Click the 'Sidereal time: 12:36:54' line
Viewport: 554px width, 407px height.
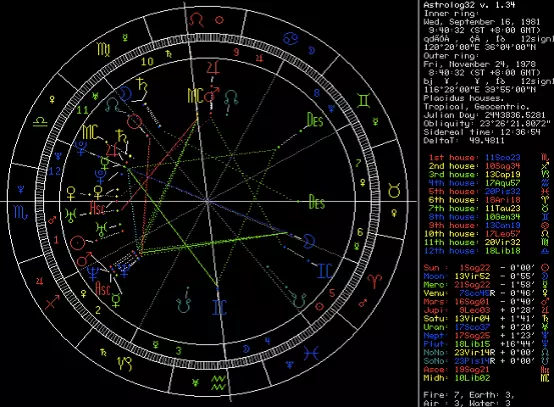click(x=482, y=132)
